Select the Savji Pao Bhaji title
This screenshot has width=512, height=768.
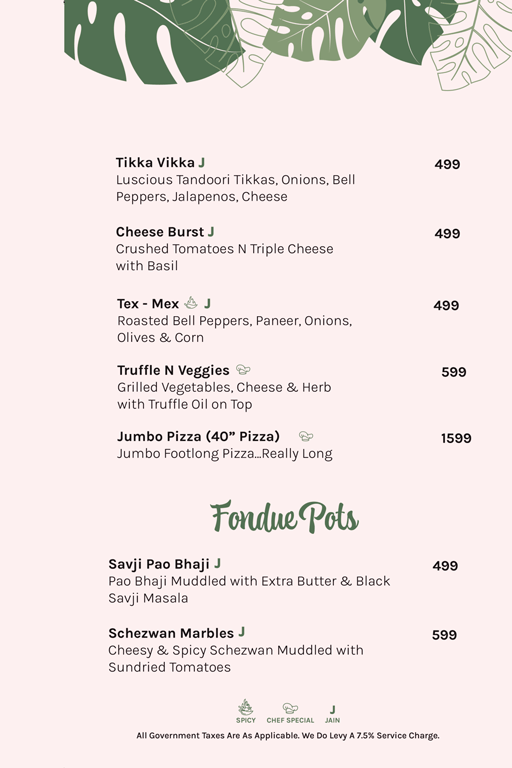(159, 564)
